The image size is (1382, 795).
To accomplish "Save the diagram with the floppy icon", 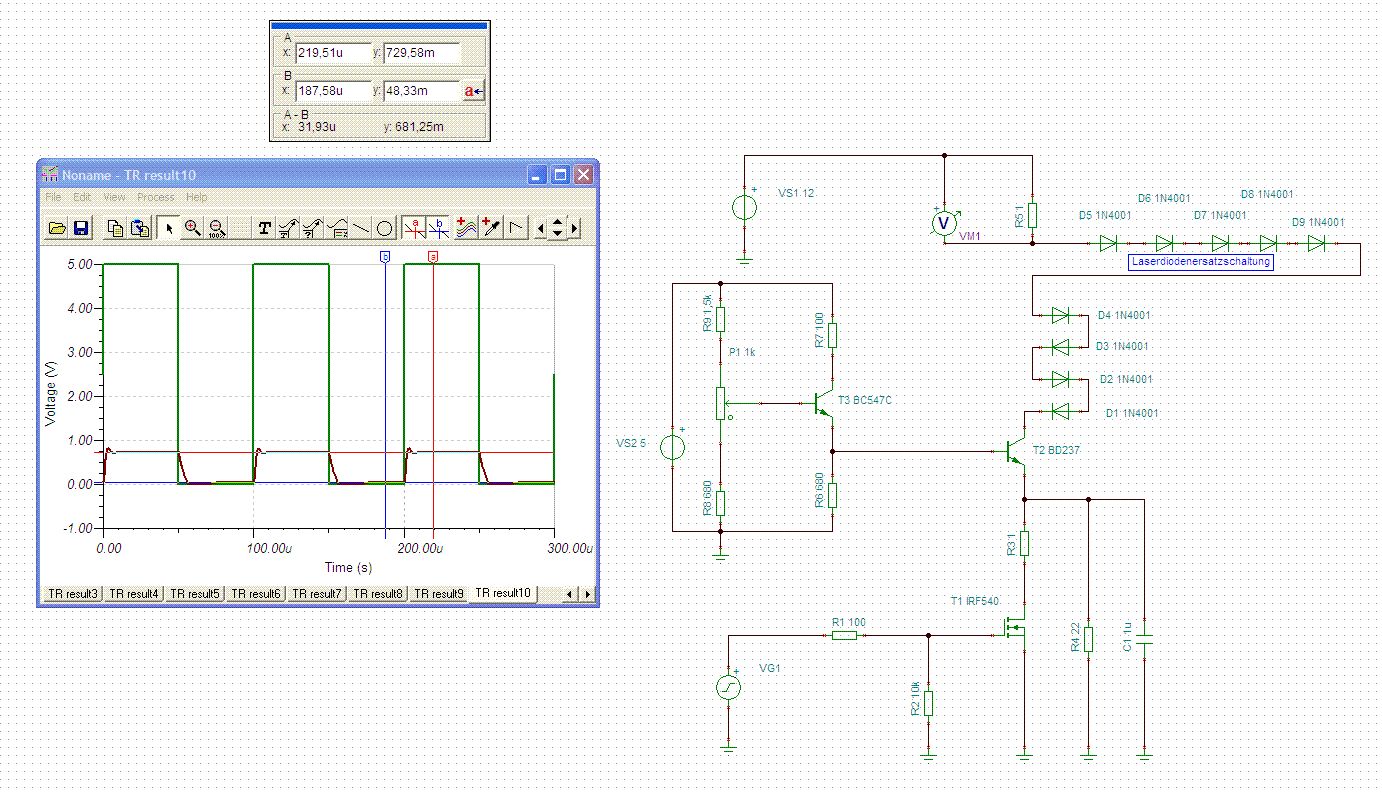I will (81, 229).
